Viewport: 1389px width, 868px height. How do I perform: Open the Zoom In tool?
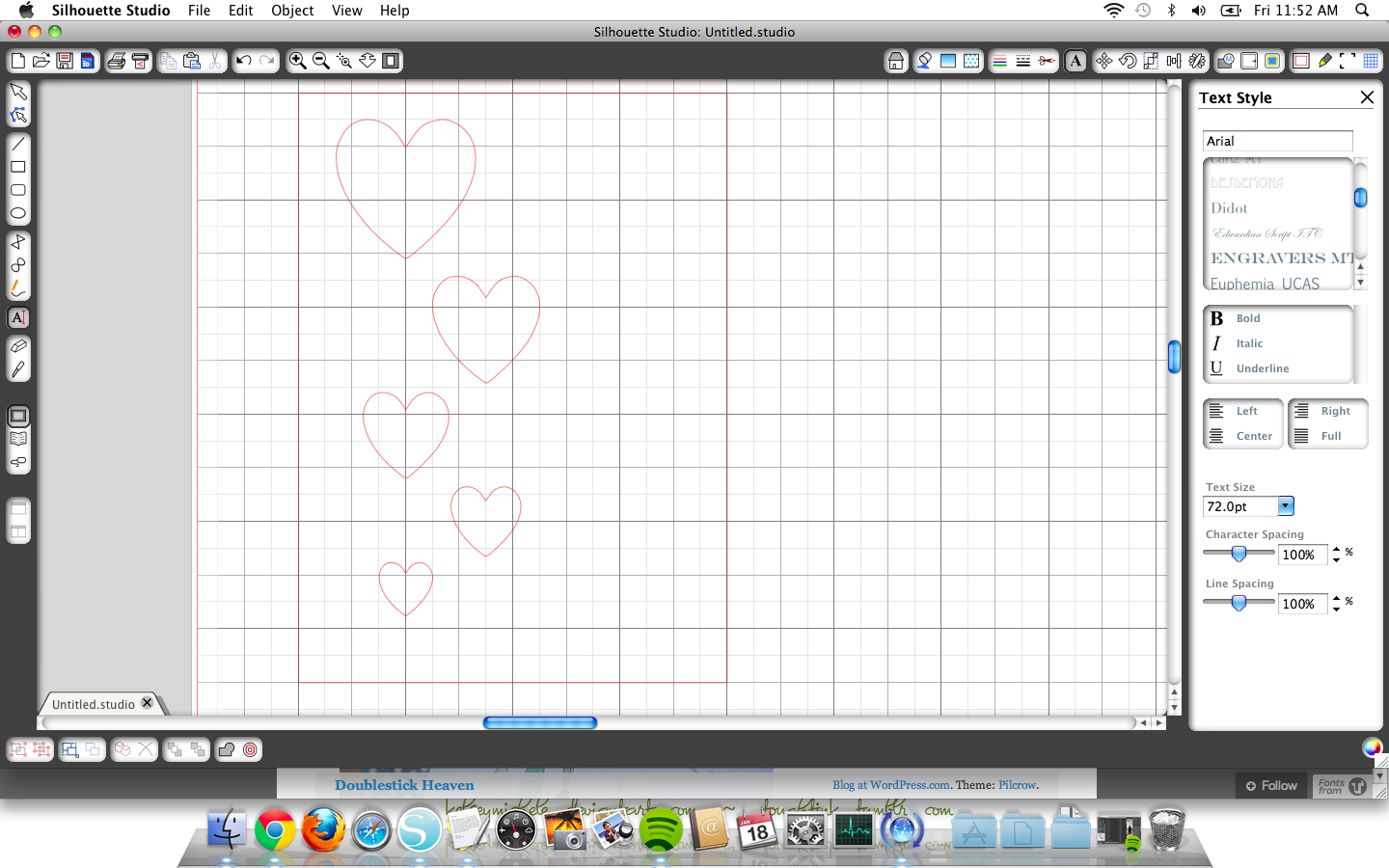click(x=297, y=61)
